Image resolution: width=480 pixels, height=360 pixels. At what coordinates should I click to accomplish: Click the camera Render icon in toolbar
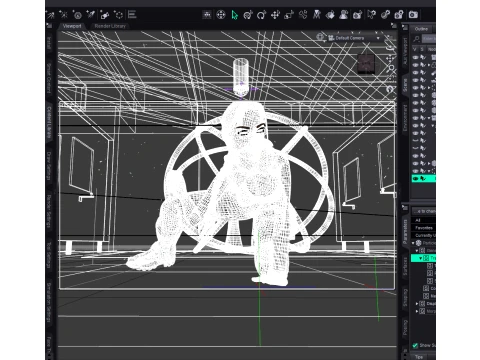[x=413, y=15]
